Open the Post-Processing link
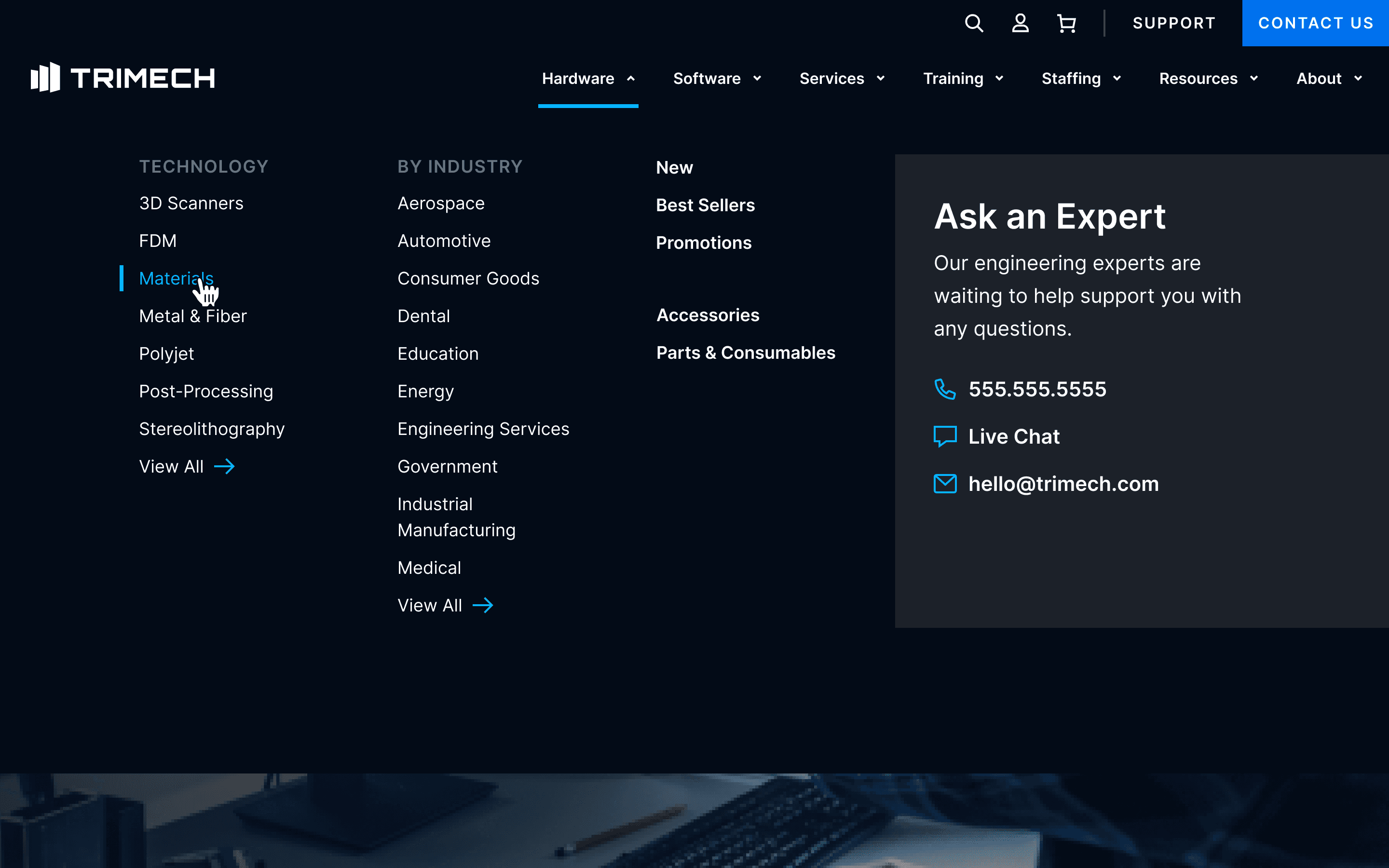Screen dimensions: 1389x868 pyautogui.click(x=206, y=392)
